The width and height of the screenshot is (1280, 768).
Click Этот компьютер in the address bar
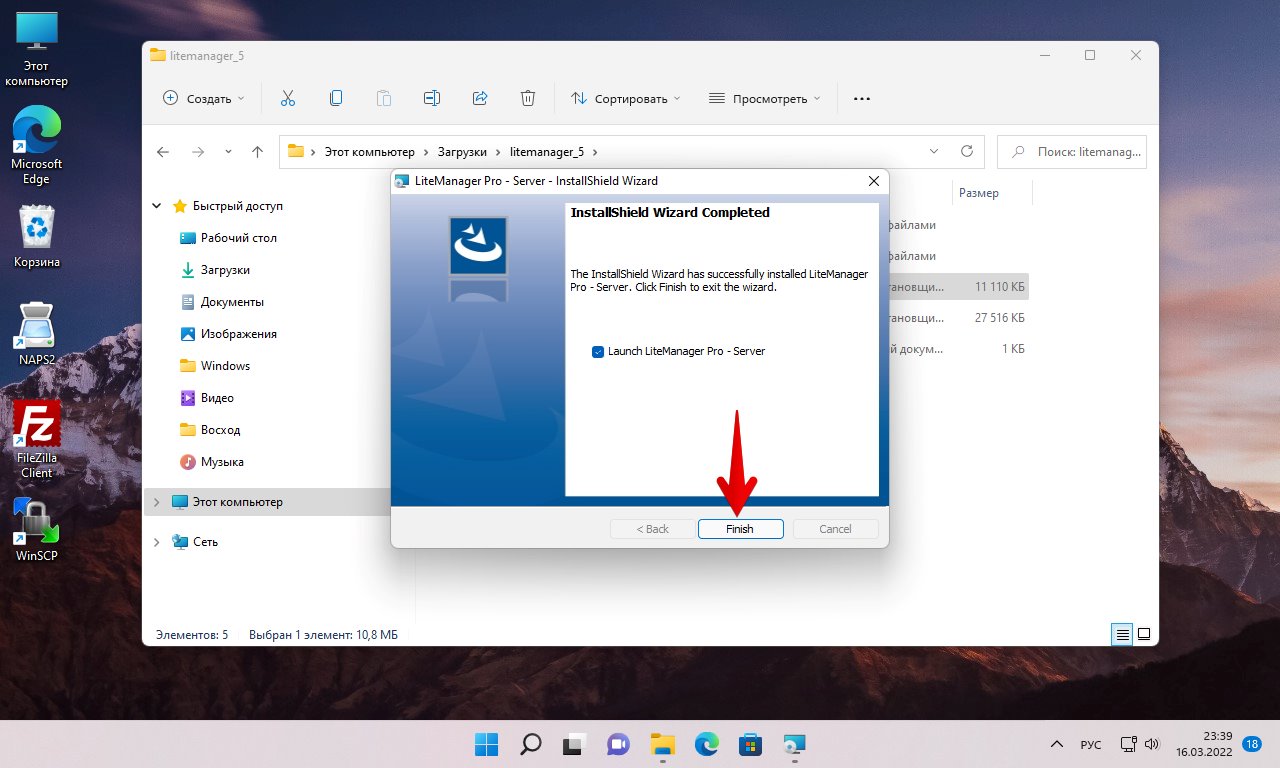click(369, 152)
